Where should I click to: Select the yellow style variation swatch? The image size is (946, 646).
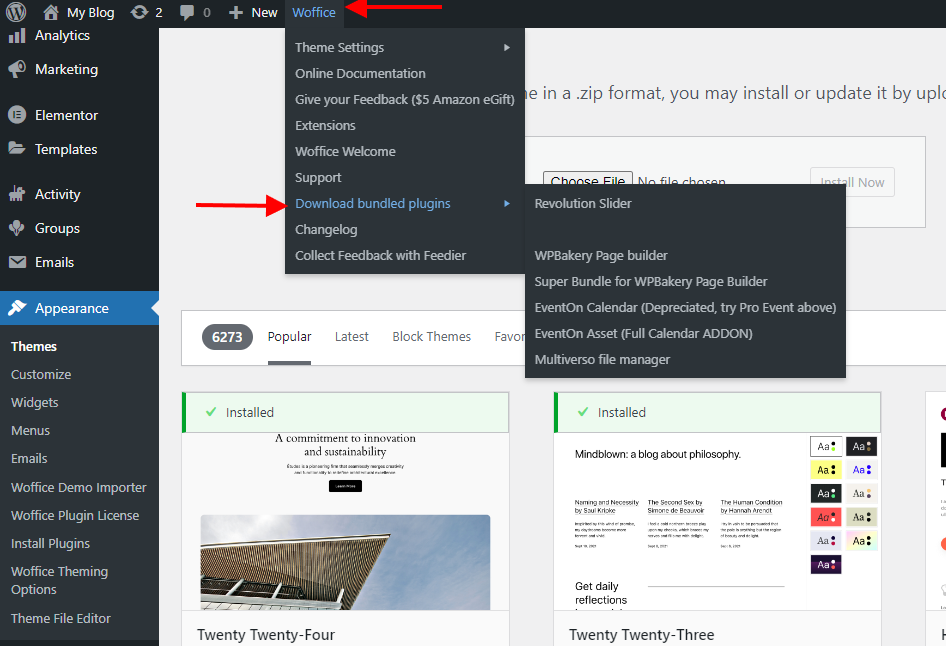825,470
